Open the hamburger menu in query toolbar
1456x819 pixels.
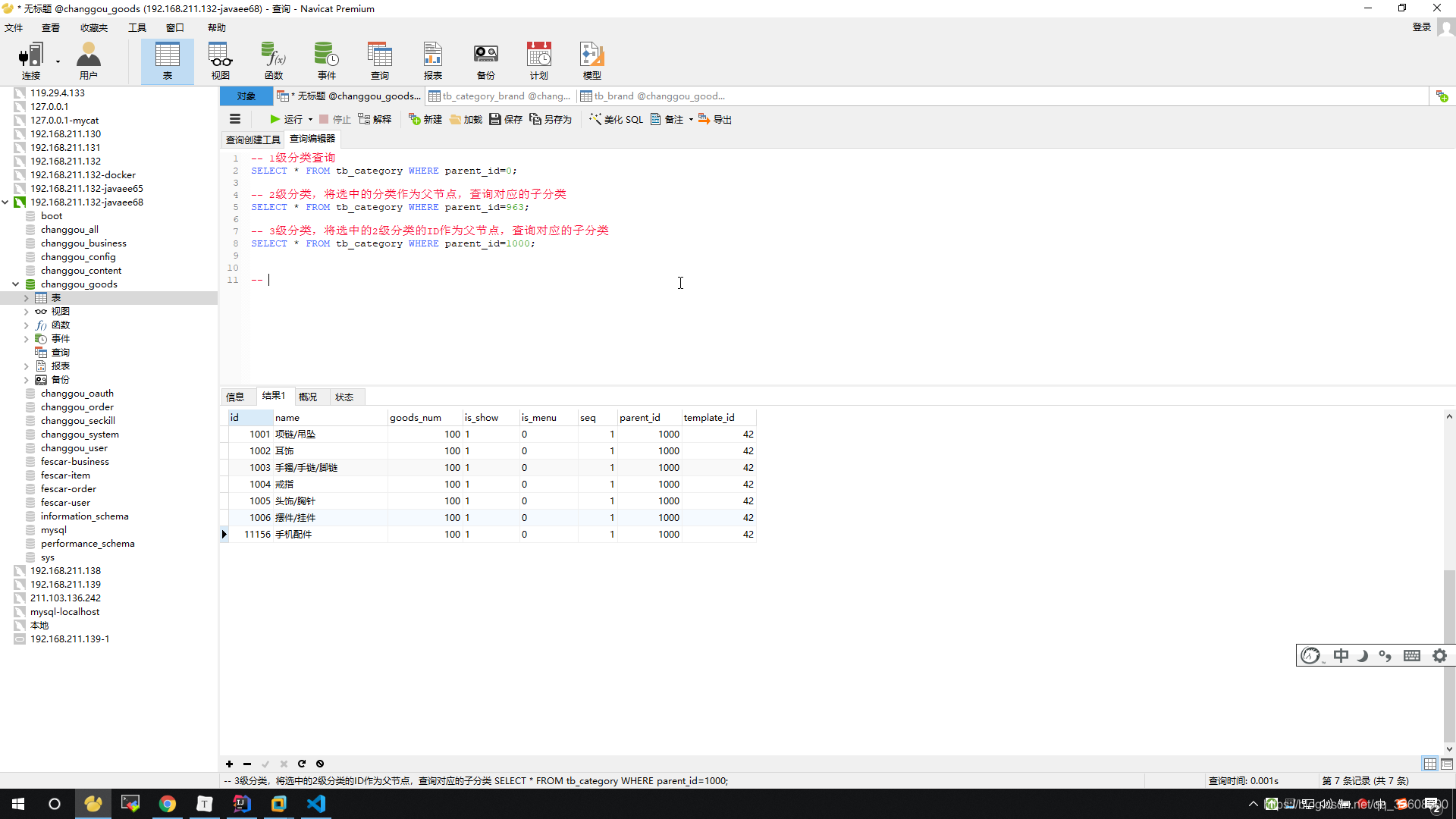click(235, 119)
